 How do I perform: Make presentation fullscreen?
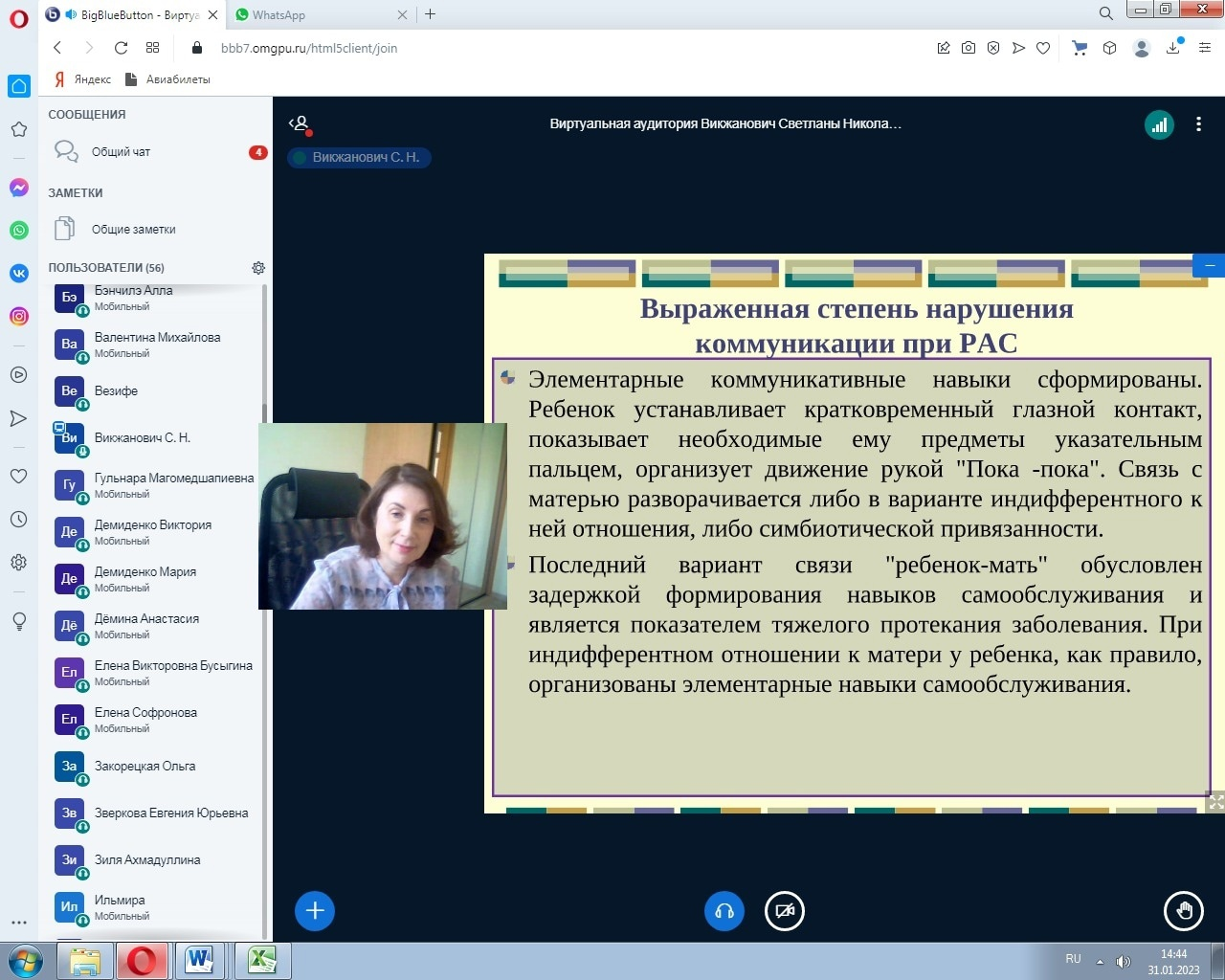click(x=1215, y=802)
